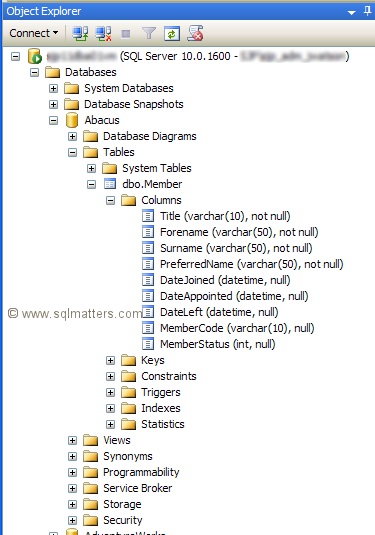The height and width of the screenshot is (535, 375).
Task: Select the Constraints label
Action: pyautogui.click(x=169, y=377)
